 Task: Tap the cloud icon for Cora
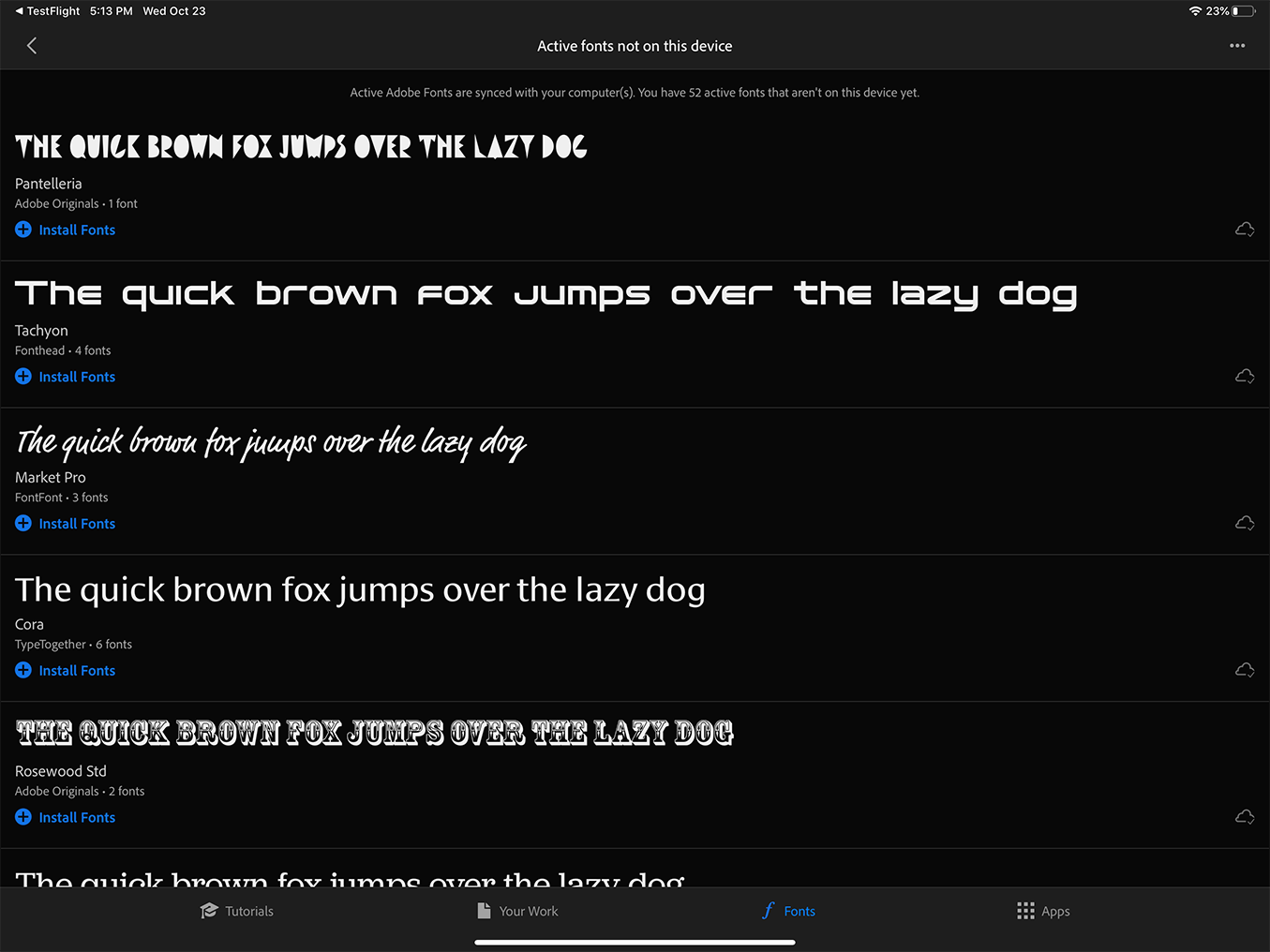(x=1245, y=670)
